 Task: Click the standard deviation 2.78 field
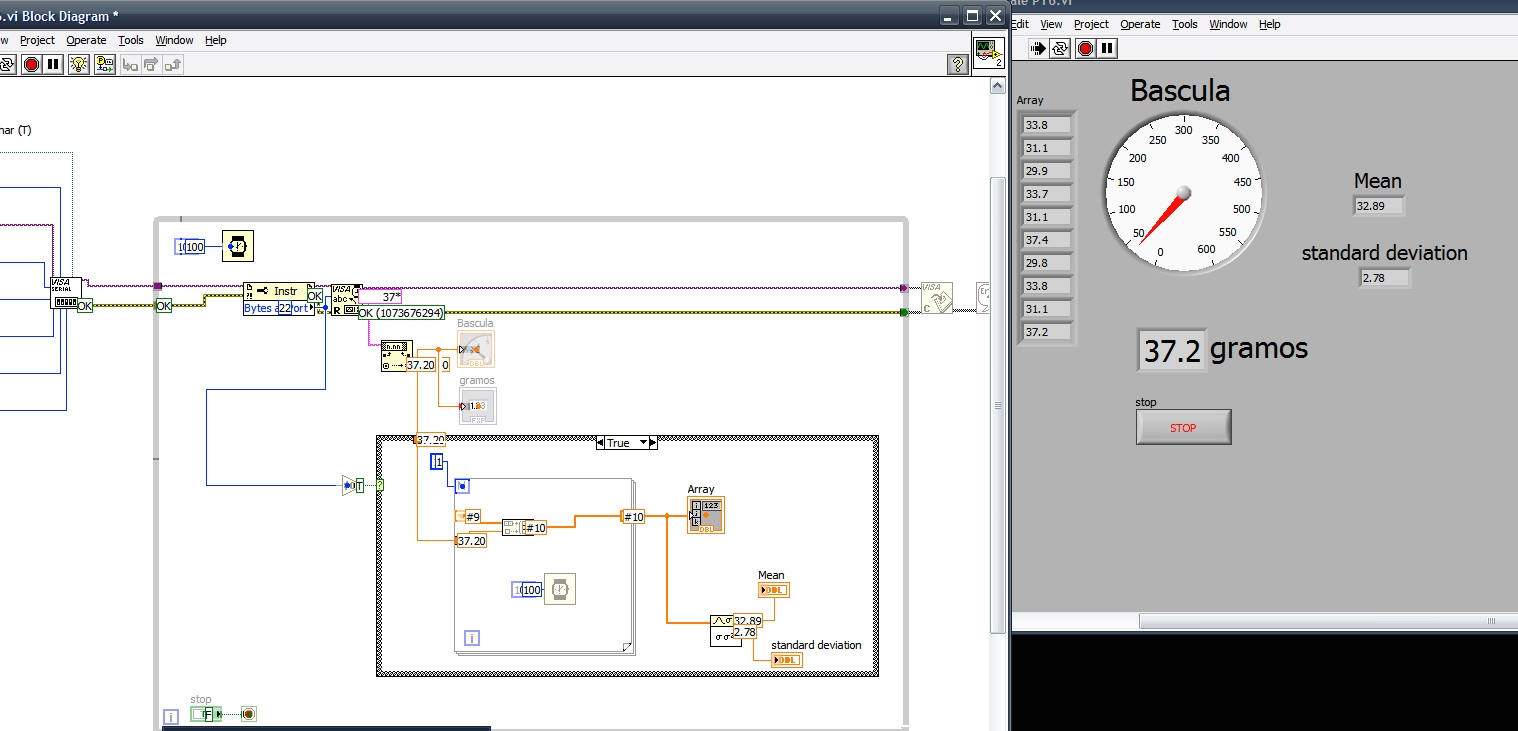point(1385,278)
